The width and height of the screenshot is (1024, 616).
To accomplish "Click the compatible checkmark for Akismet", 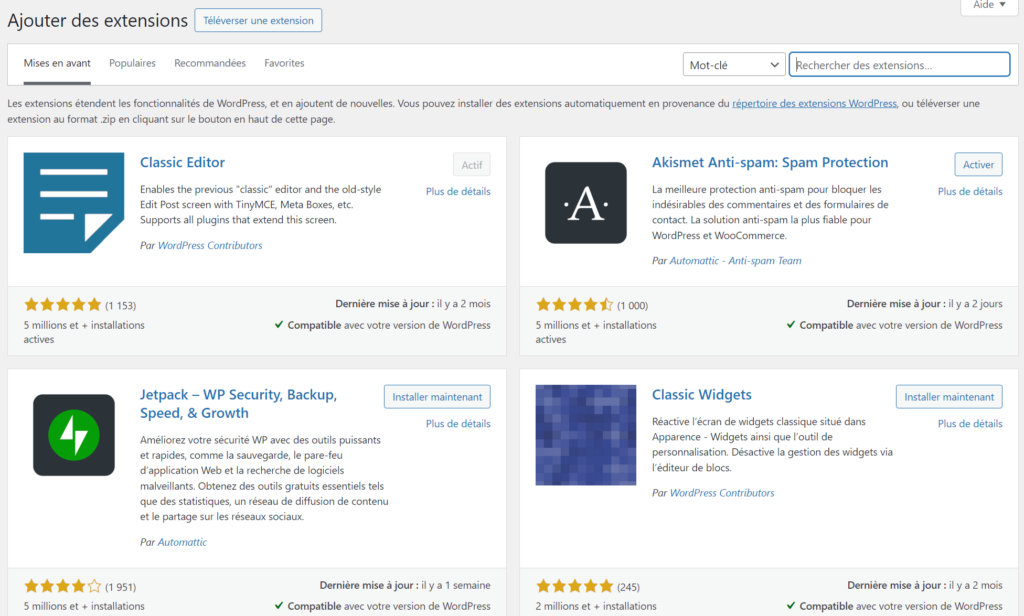I will tap(791, 325).
